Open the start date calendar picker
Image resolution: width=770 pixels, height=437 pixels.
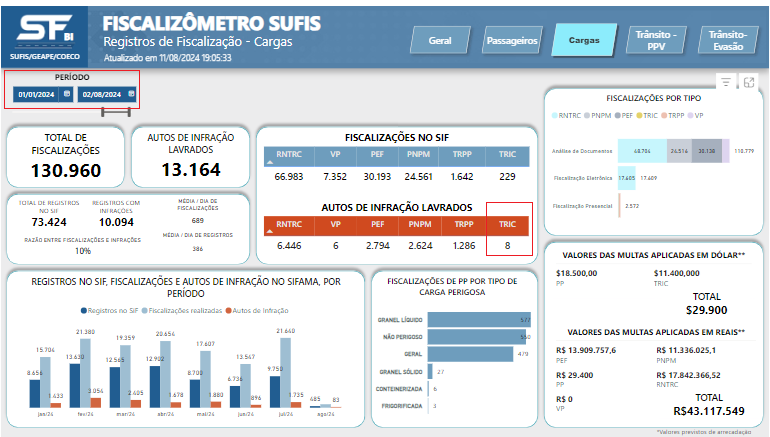(x=66, y=94)
